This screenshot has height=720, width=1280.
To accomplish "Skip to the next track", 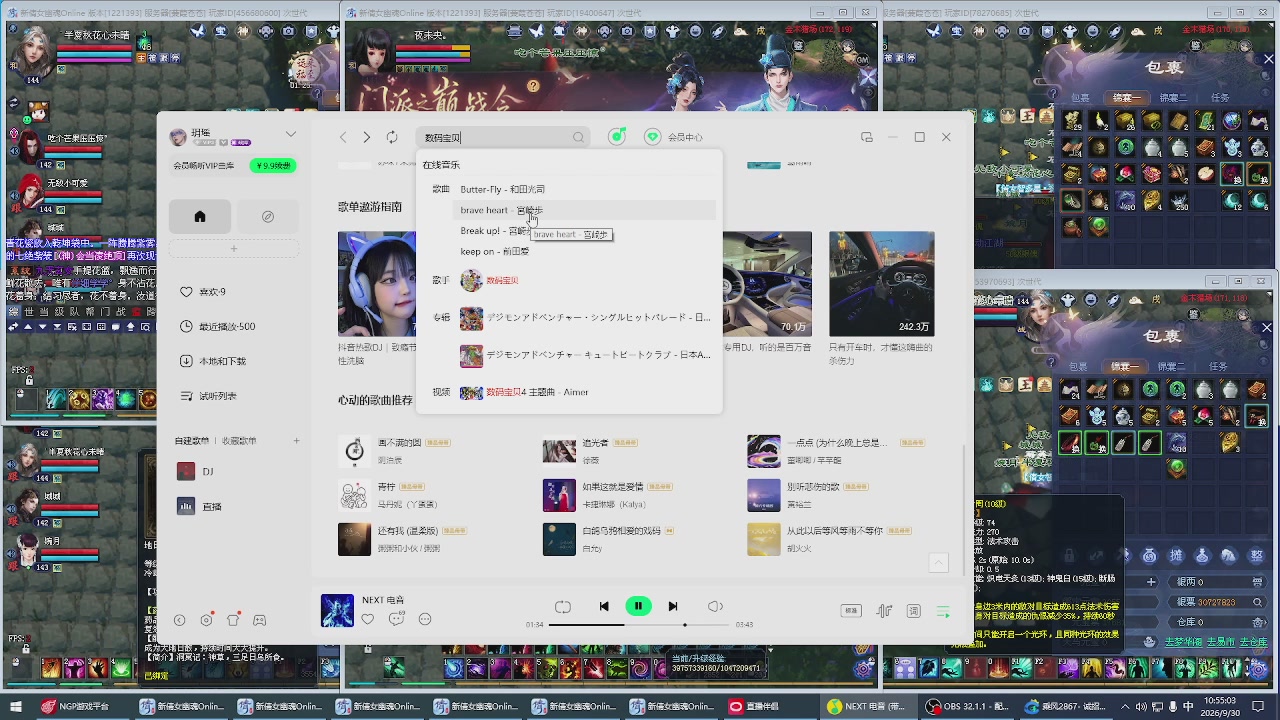I will pyautogui.click(x=673, y=606).
